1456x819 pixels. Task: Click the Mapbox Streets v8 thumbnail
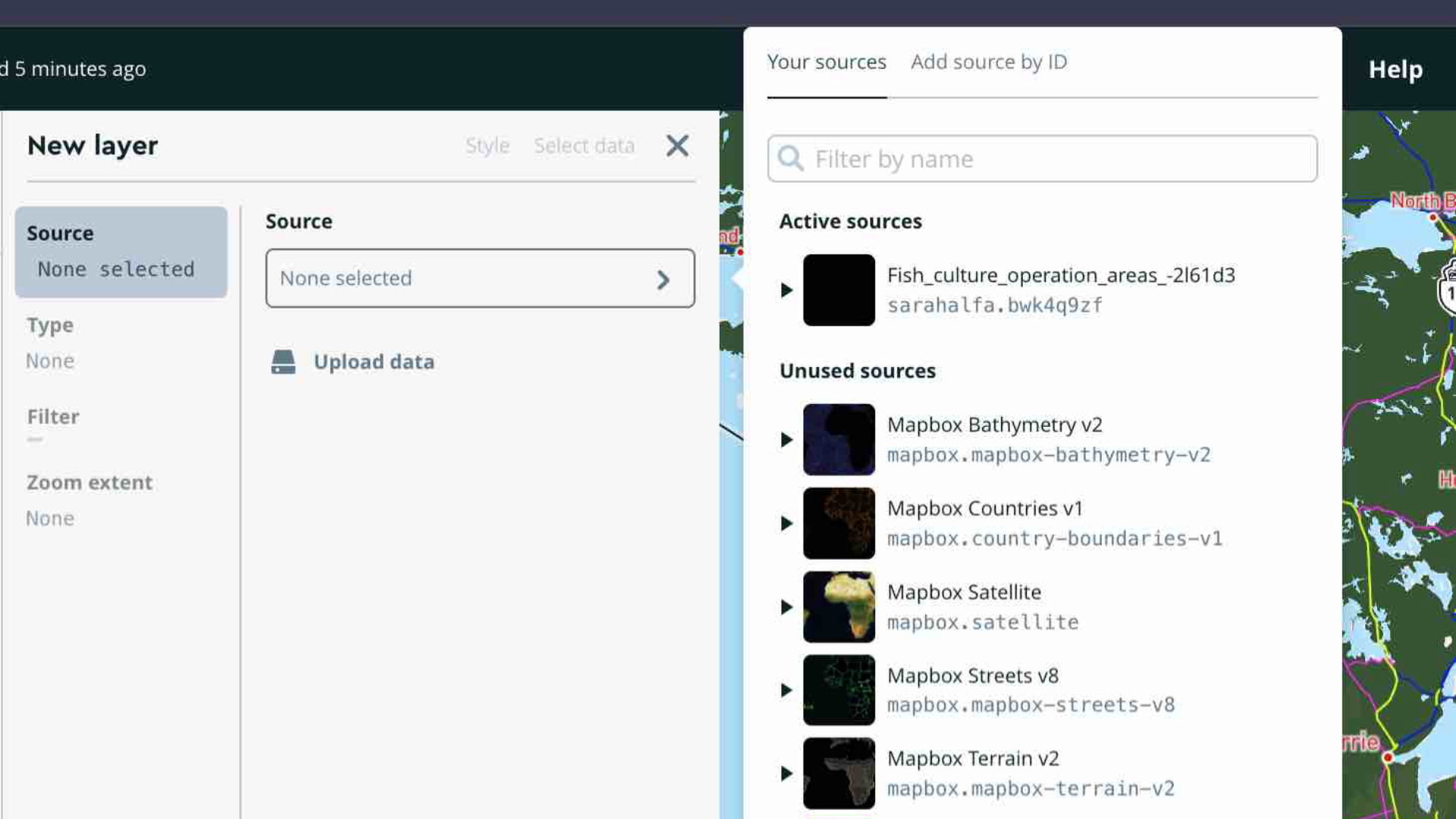tap(839, 689)
